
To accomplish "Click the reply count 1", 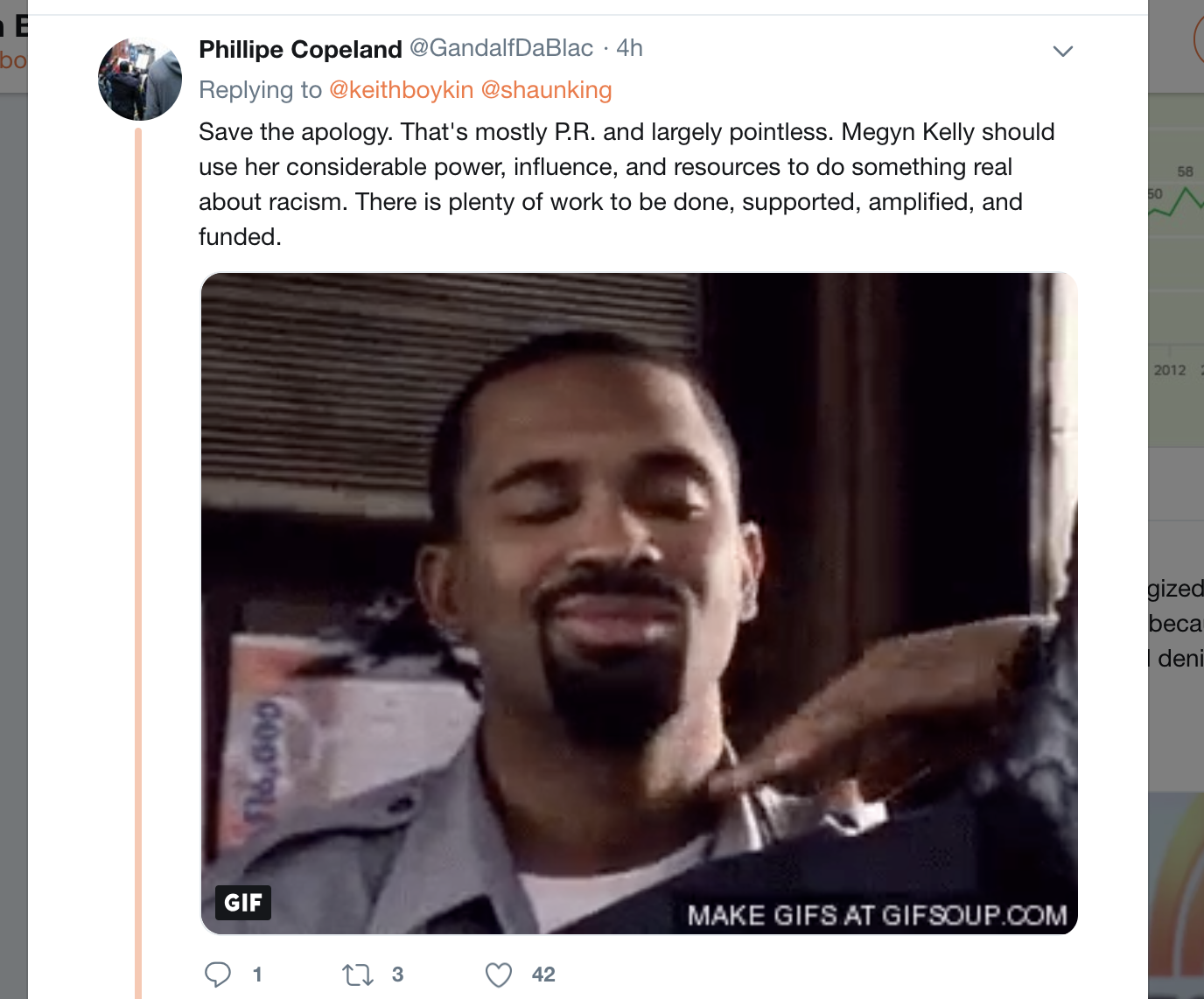I will point(257,975).
